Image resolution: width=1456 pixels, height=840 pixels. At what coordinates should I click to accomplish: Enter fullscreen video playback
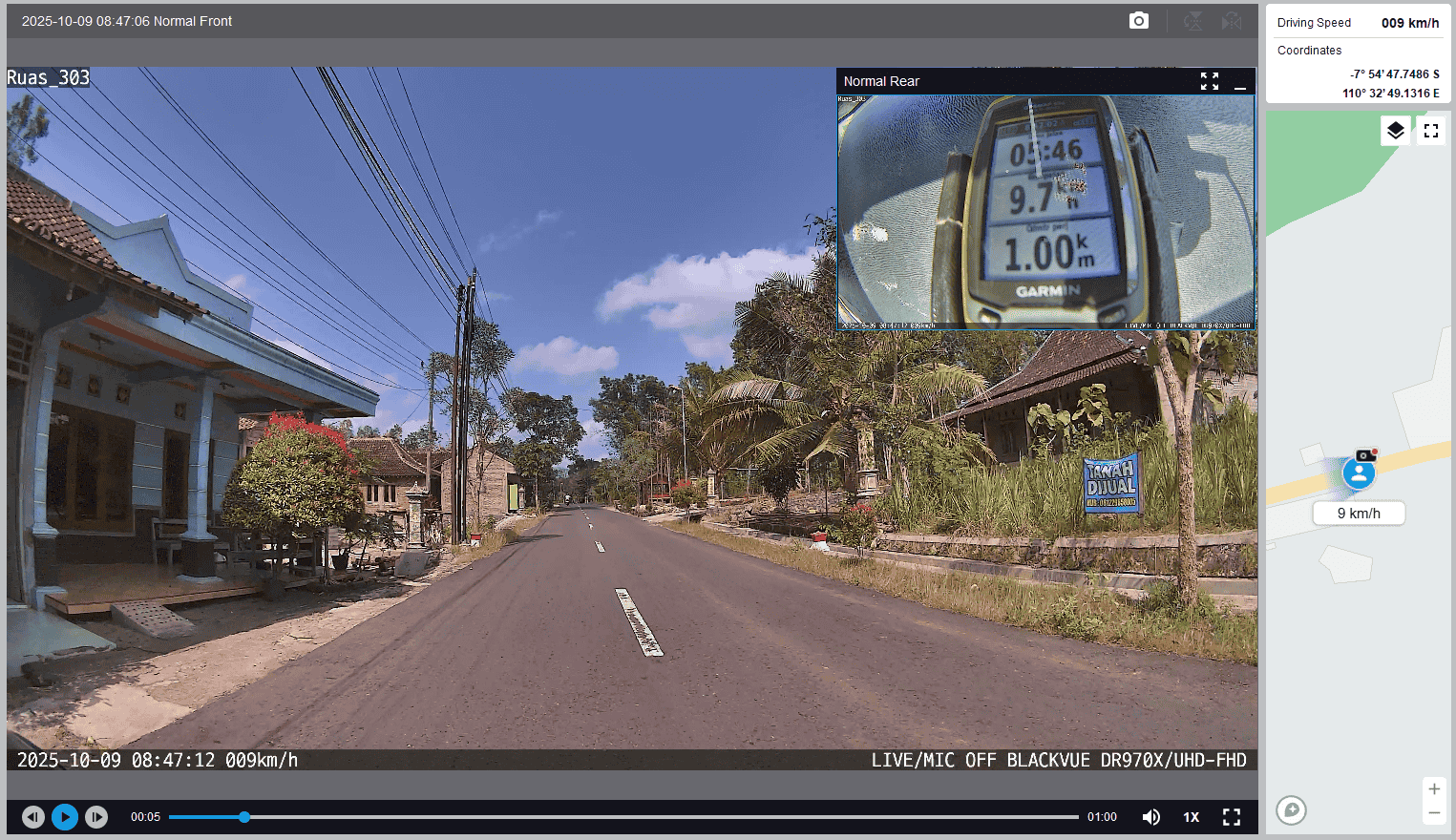pyautogui.click(x=1232, y=817)
